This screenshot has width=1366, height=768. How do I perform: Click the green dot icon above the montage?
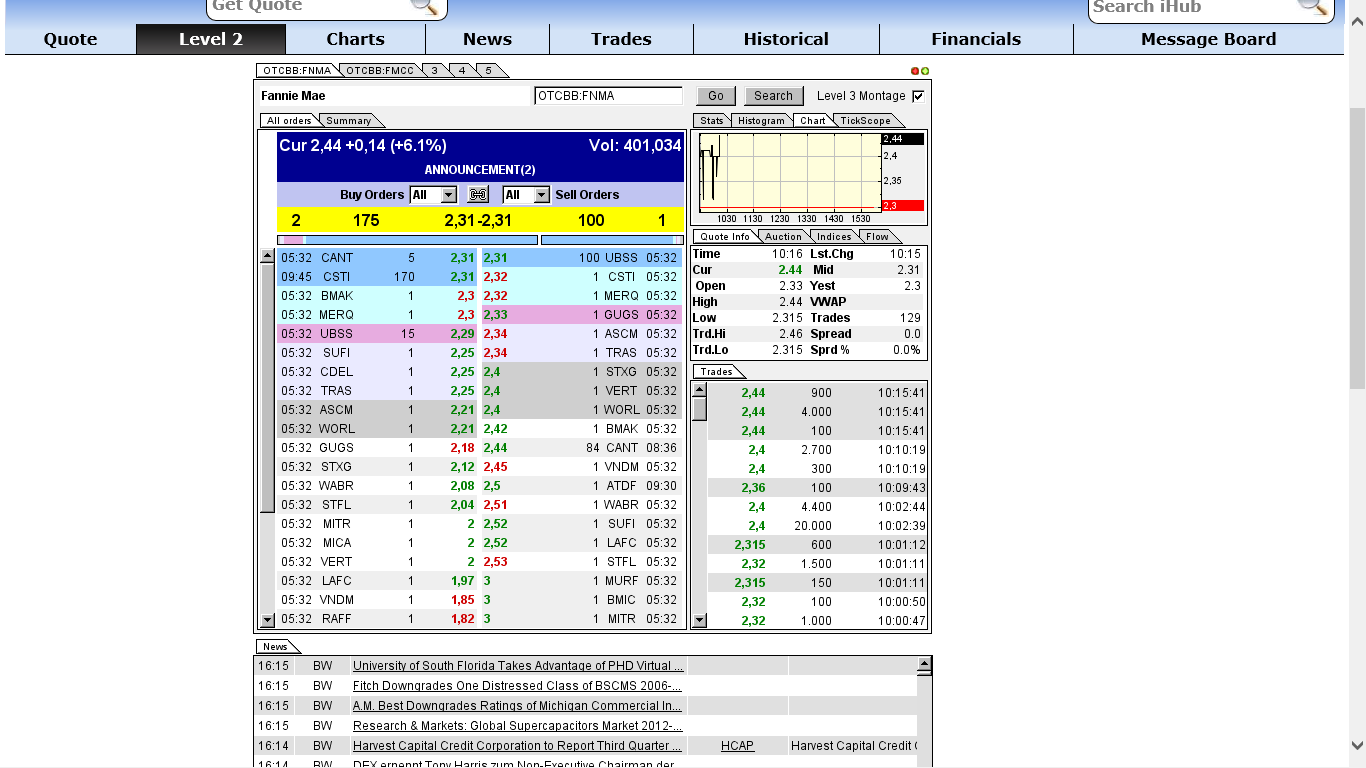925,71
